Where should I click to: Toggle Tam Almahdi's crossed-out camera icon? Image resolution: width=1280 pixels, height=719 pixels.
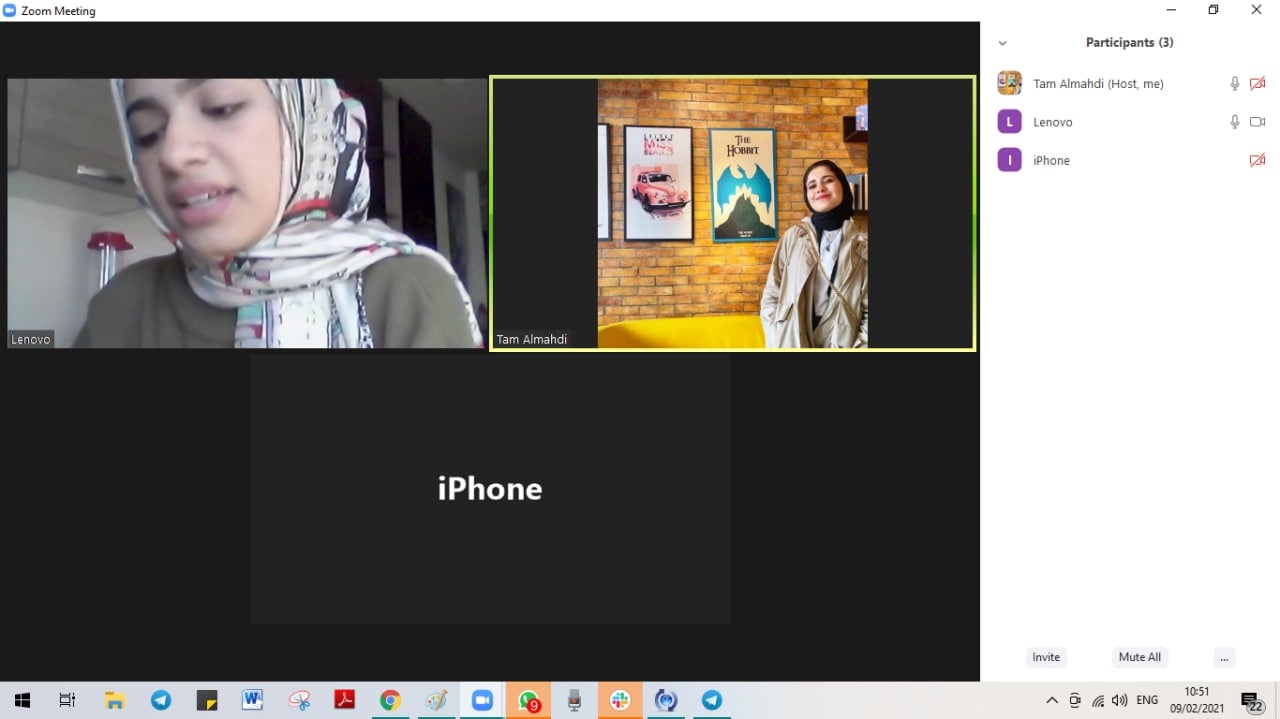click(1257, 84)
